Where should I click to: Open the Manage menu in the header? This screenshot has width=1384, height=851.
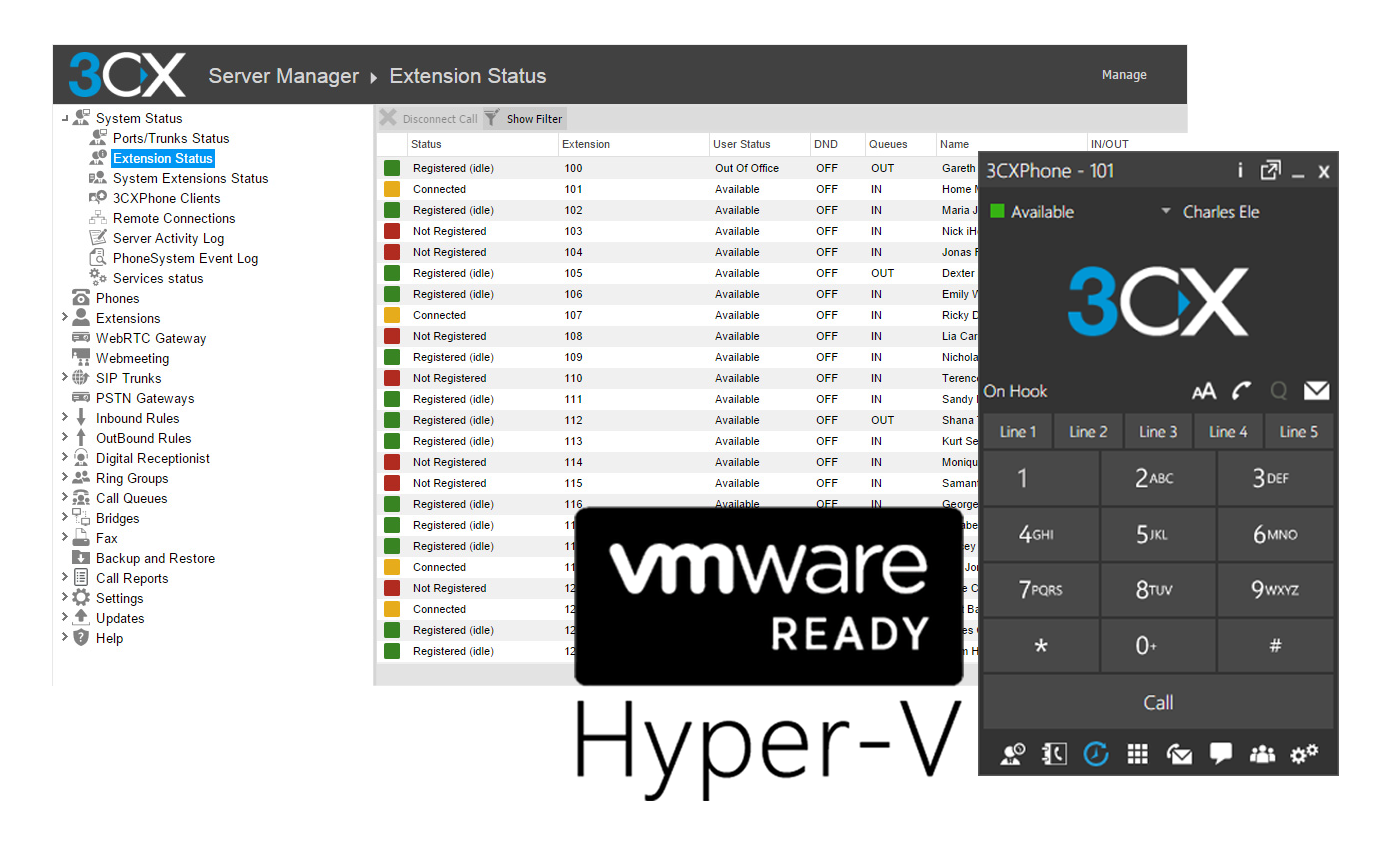(x=1124, y=75)
